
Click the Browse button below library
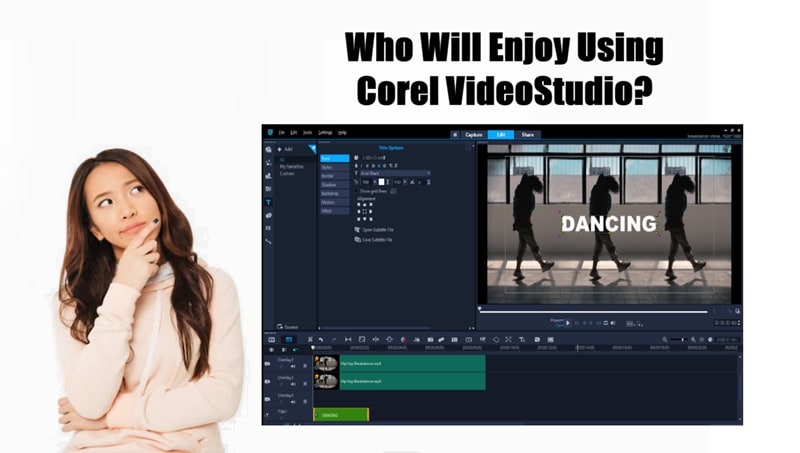288,326
